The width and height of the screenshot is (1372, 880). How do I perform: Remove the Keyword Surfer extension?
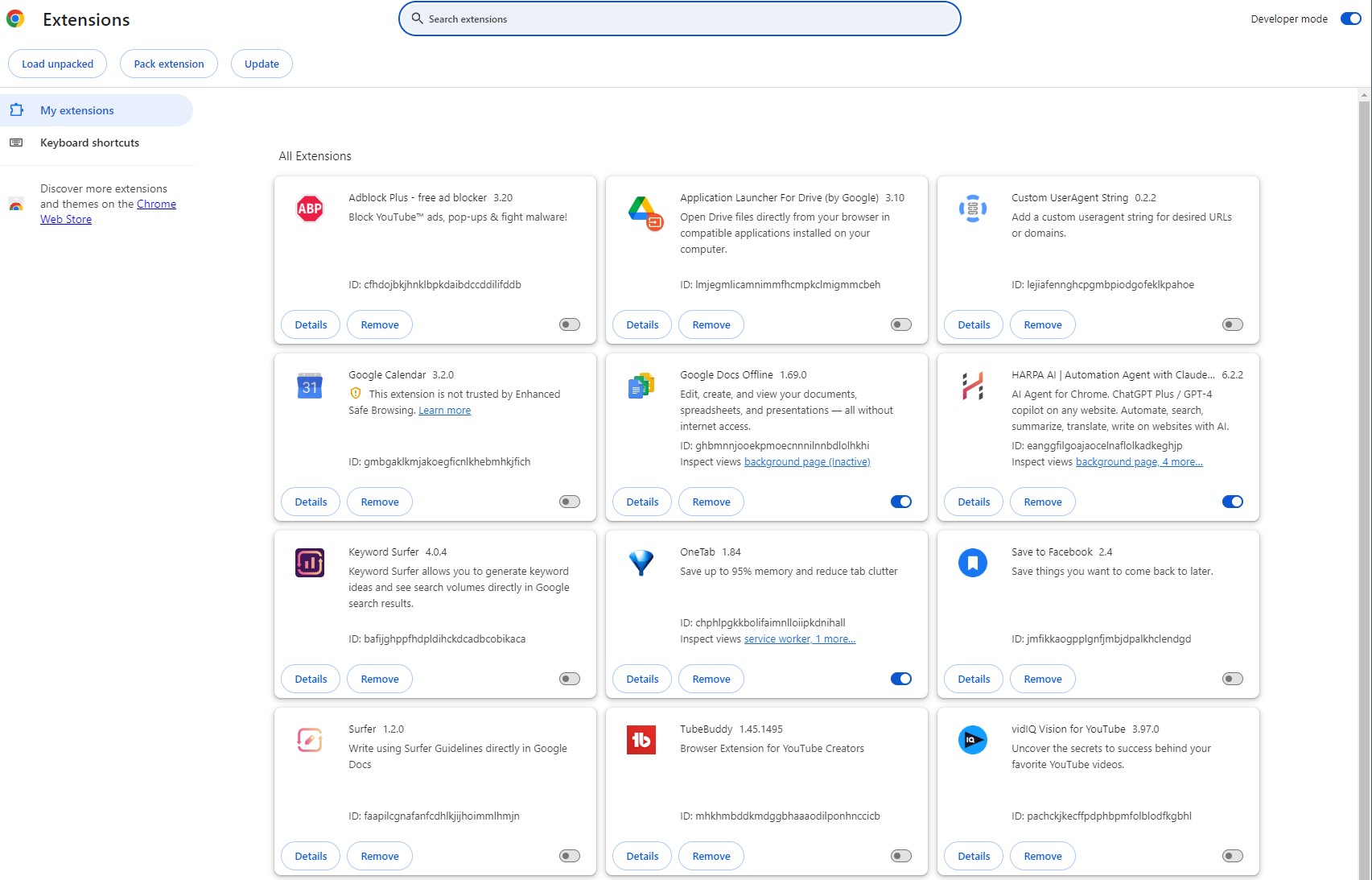click(380, 679)
